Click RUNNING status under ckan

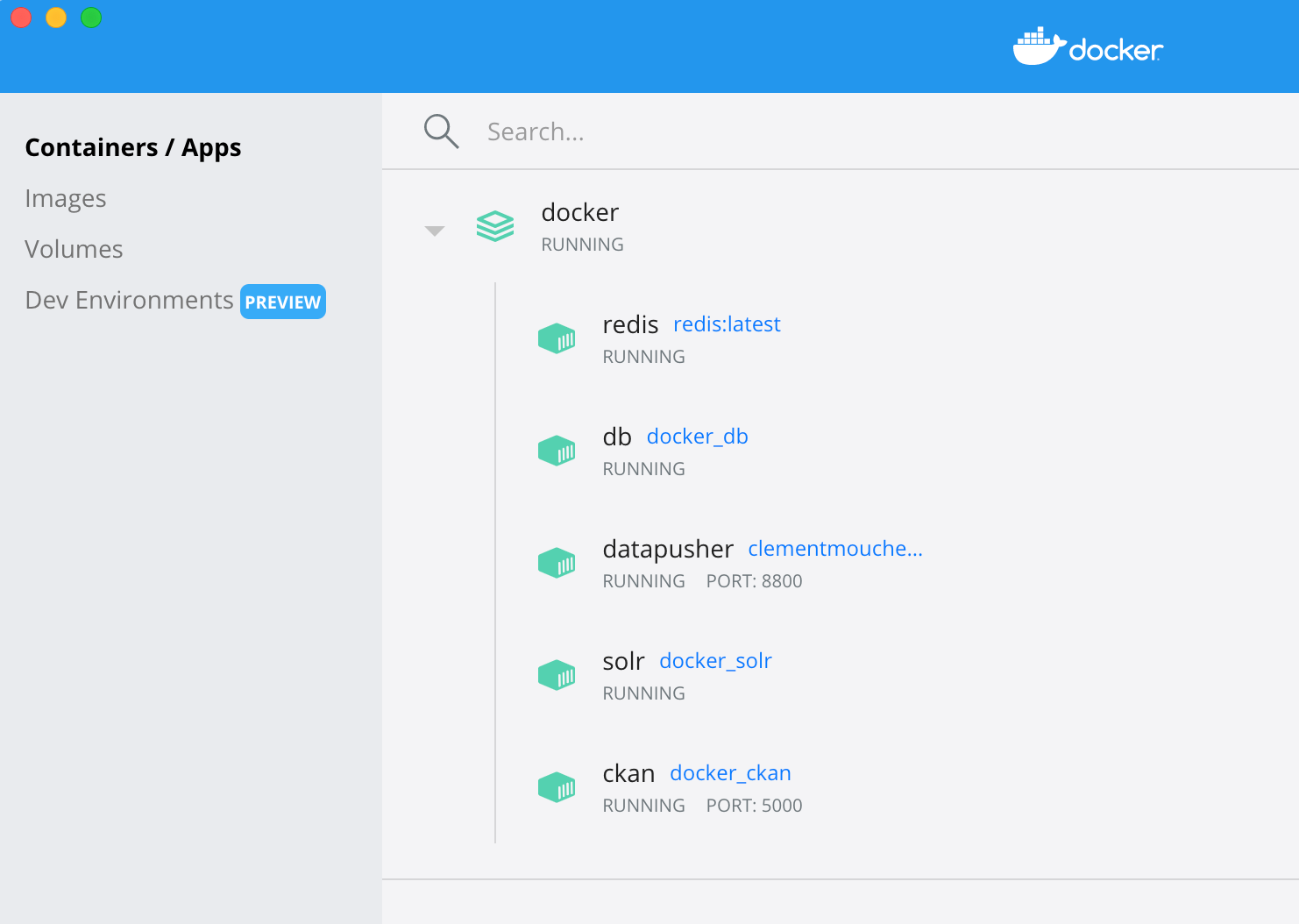point(644,806)
